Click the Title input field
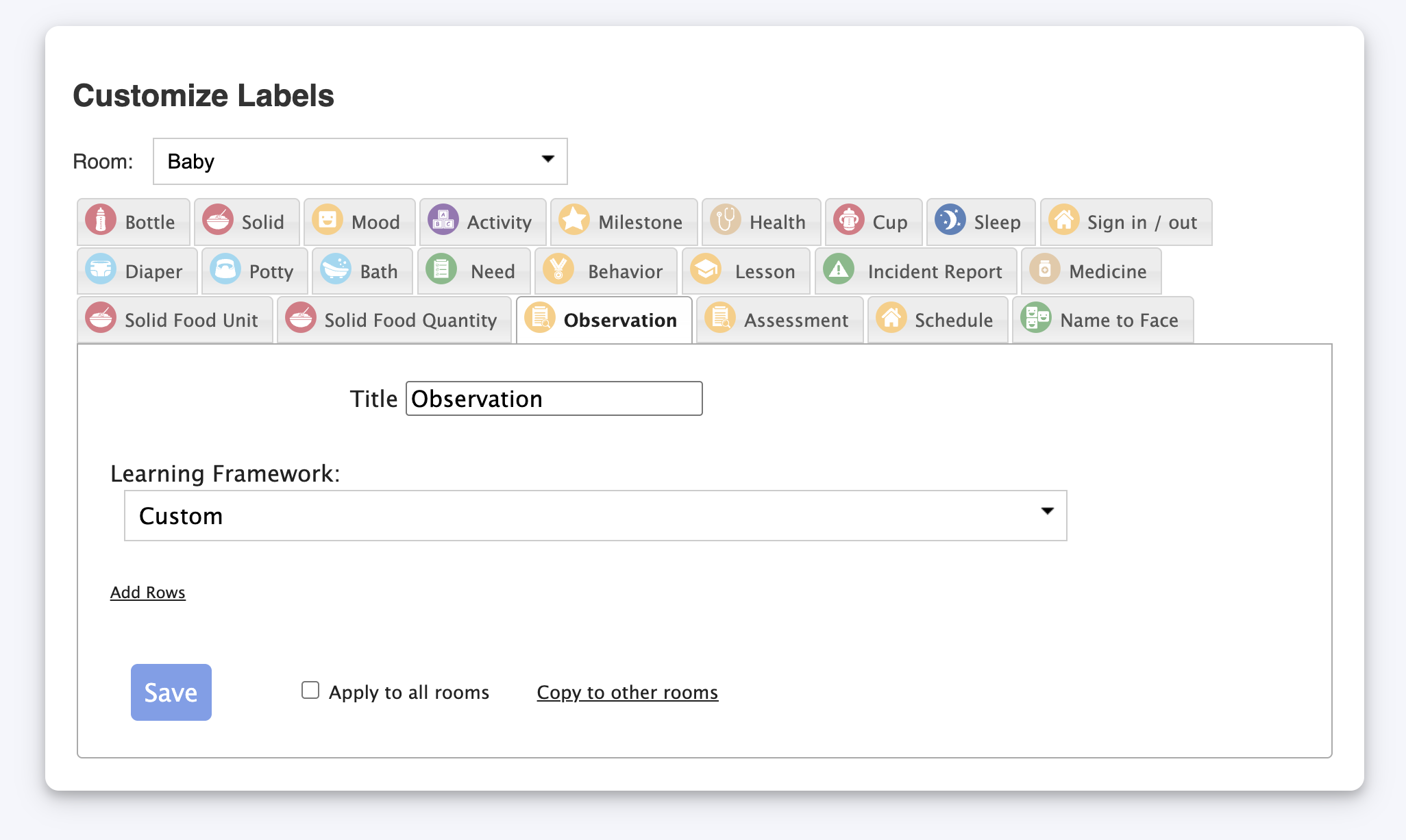The width and height of the screenshot is (1406, 840). (554, 399)
